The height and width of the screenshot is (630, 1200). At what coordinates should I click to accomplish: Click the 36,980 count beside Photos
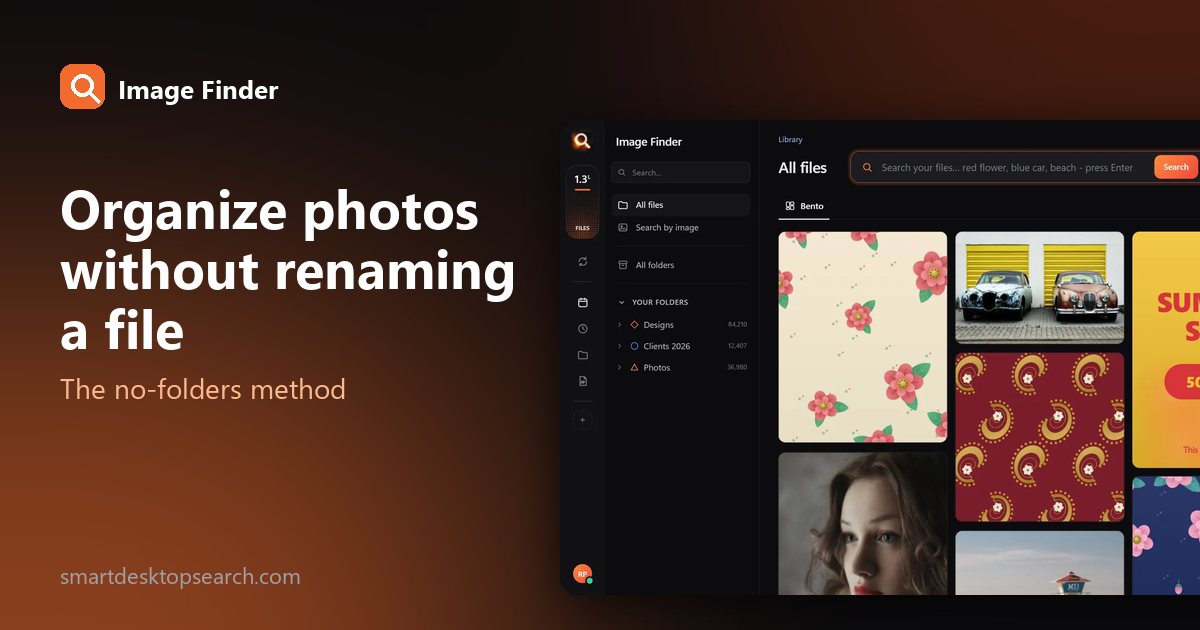pyautogui.click(x=737, y=368)
